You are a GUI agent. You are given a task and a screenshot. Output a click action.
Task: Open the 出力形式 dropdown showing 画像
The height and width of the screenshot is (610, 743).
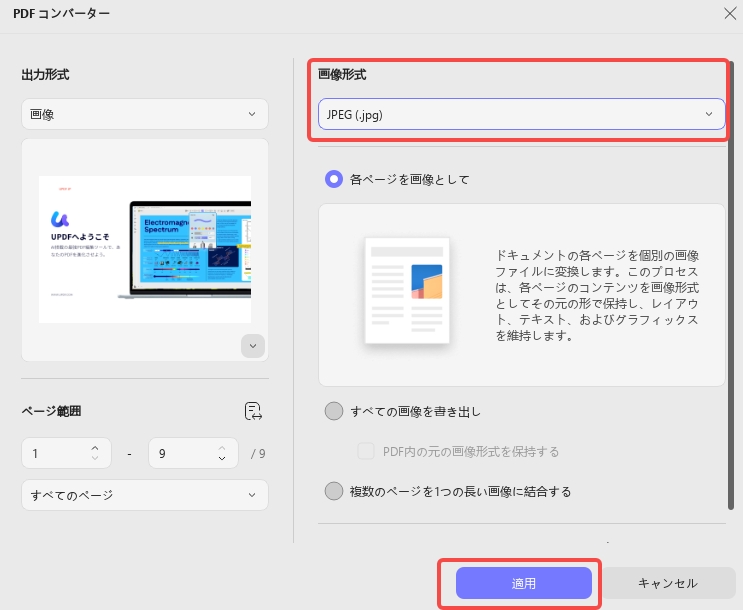coord(145,114)
